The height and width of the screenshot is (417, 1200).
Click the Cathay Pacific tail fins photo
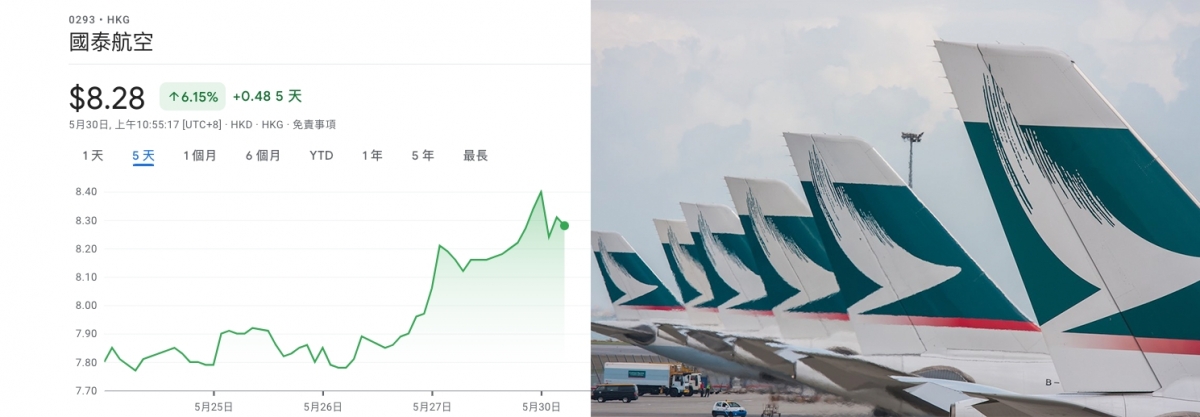895,208
